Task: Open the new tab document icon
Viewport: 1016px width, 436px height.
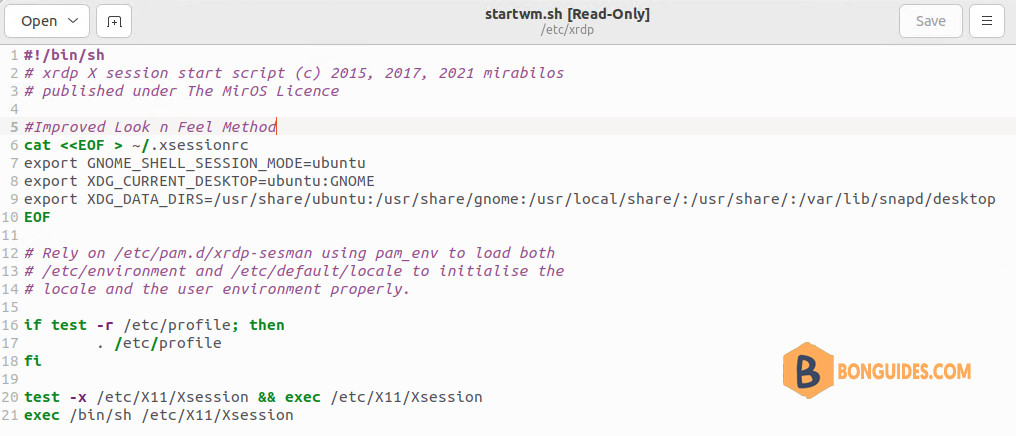Action: tap(114, 21)
